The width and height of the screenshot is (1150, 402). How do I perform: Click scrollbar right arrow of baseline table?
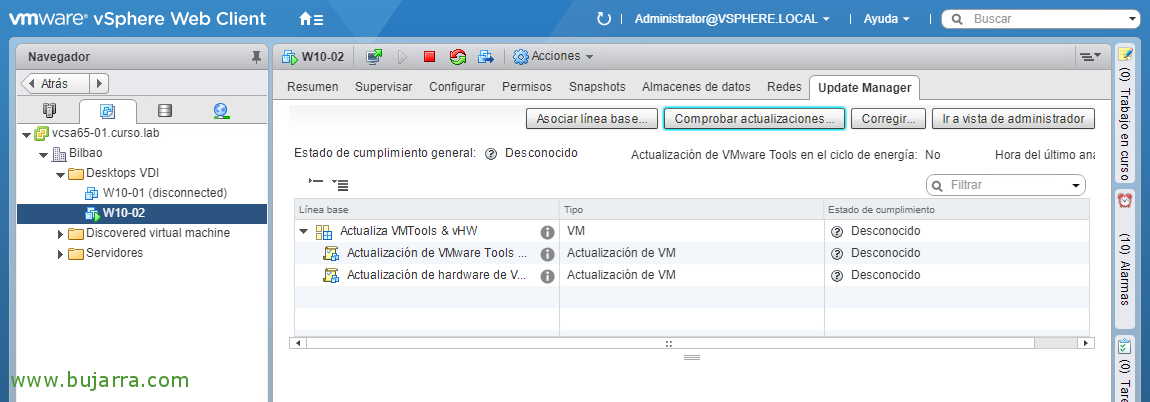(1086, 343)
